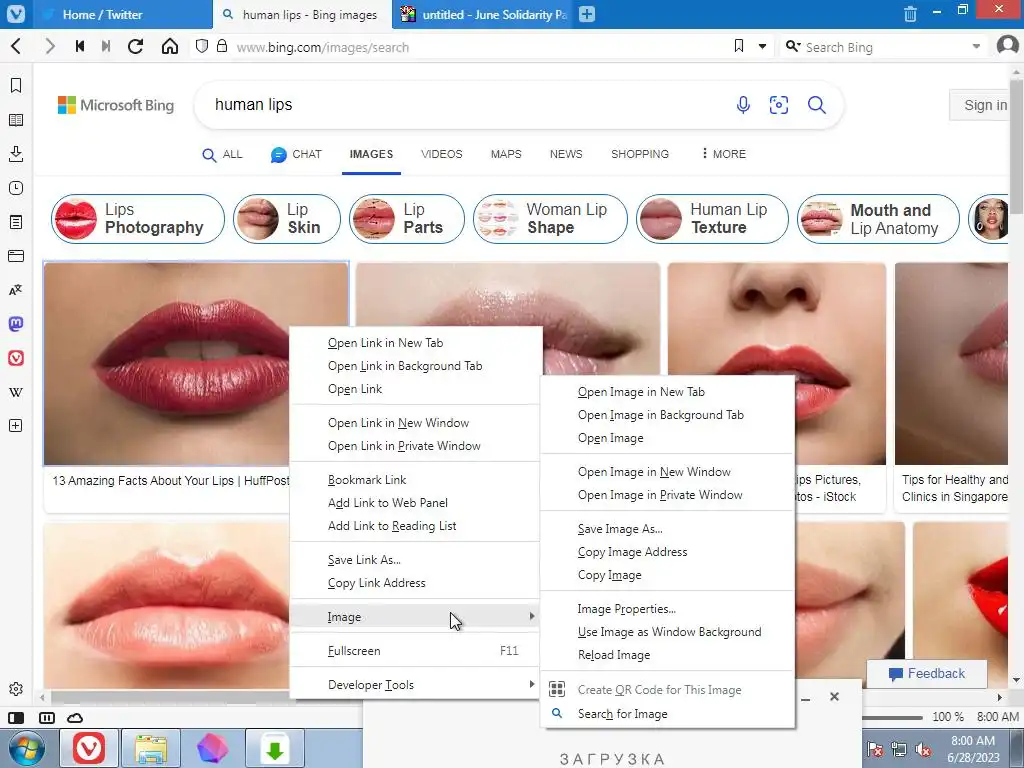
Task: Expand the address bar dropdown arrow
Action: (x=762, y=46)
